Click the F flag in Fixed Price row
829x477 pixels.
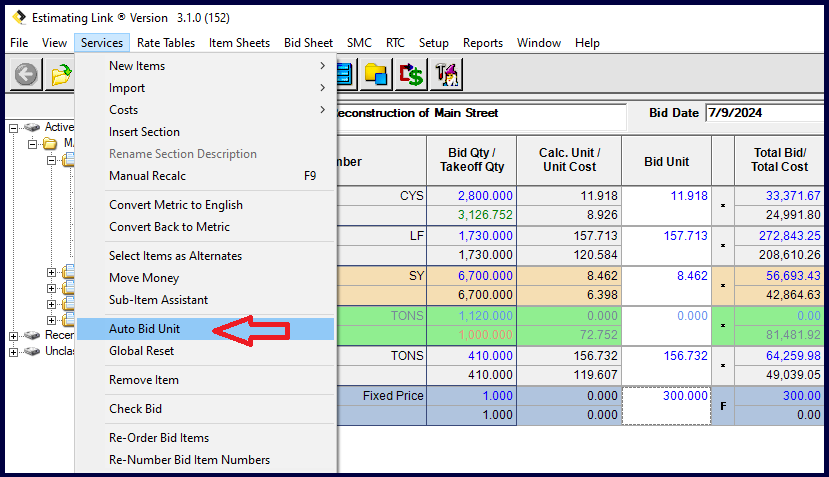coord(723,406)
